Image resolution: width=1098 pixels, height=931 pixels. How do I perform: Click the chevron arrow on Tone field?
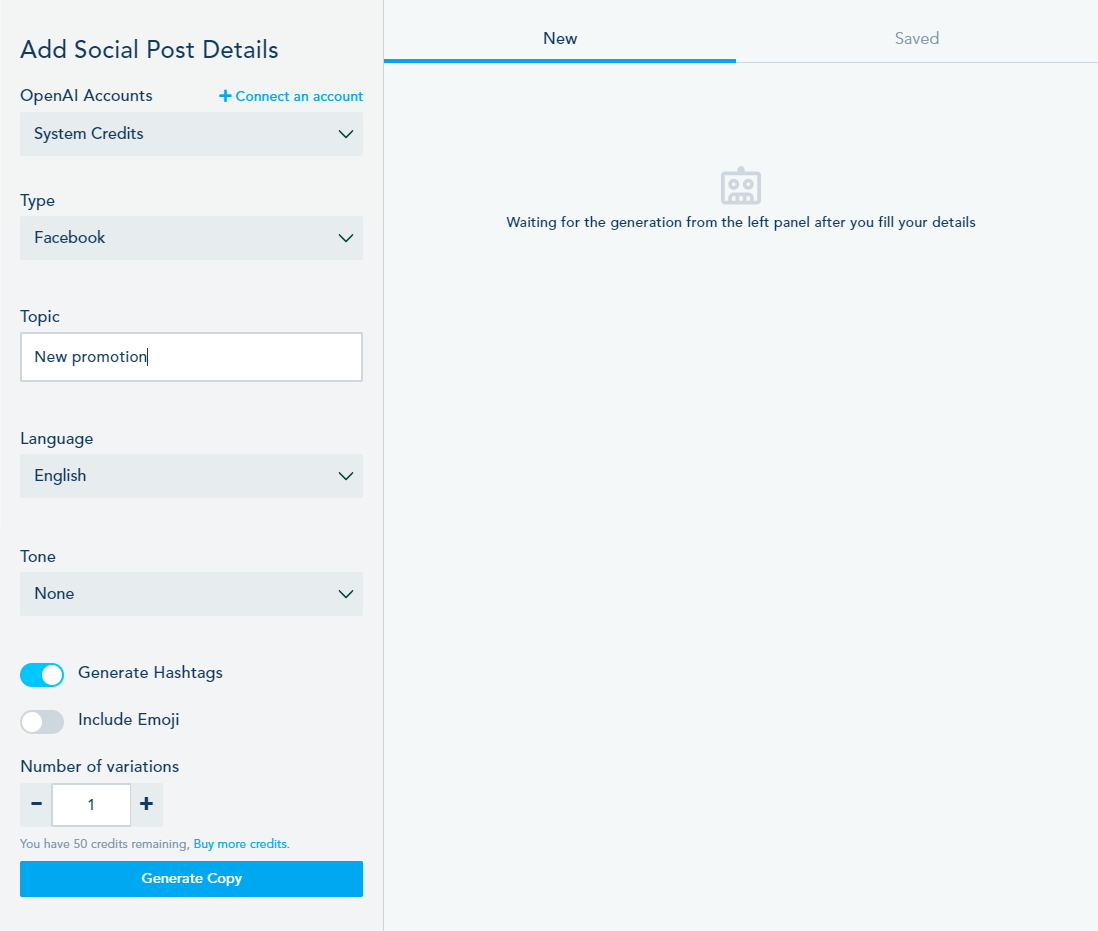pyautogui.click(x=346, y=594)
